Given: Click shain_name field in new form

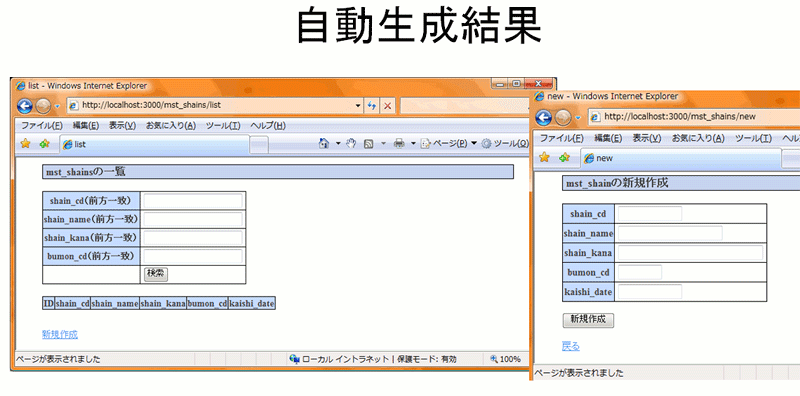Looking at the screenshot, I should (x=670, y=233).
